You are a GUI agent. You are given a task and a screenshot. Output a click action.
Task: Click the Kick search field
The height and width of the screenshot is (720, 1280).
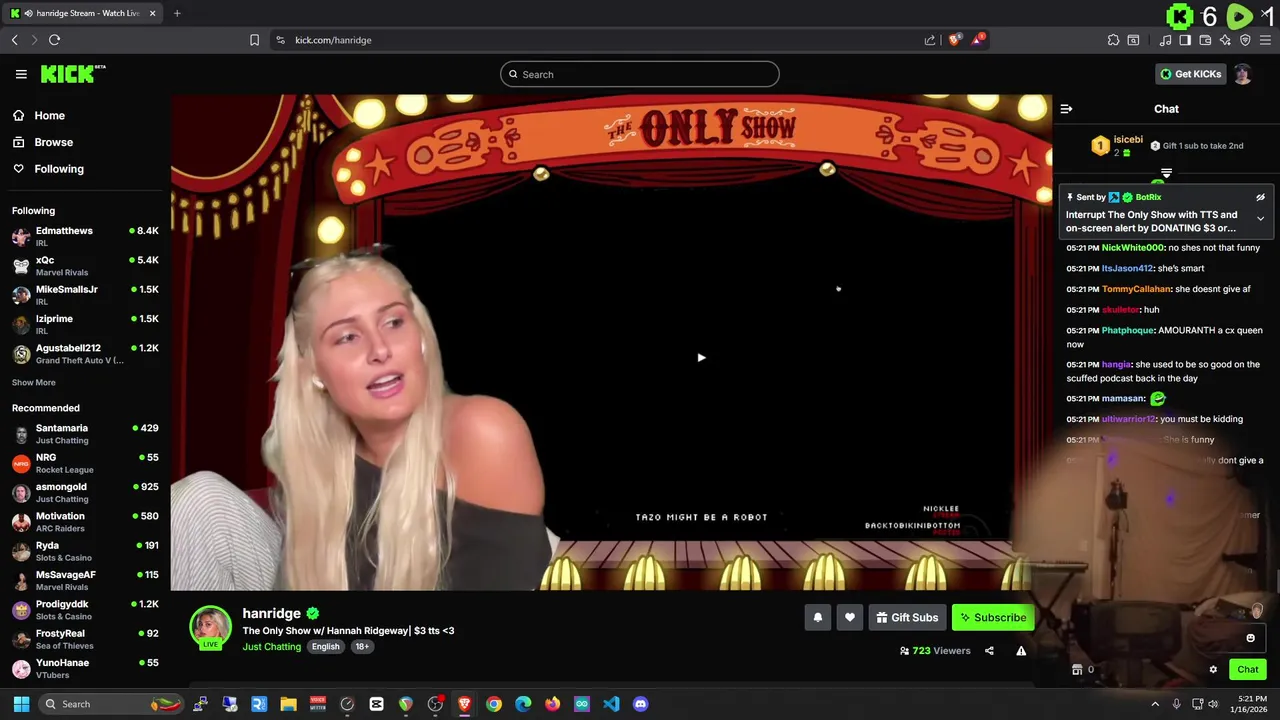pyautogui.click(x=640, y=74)
